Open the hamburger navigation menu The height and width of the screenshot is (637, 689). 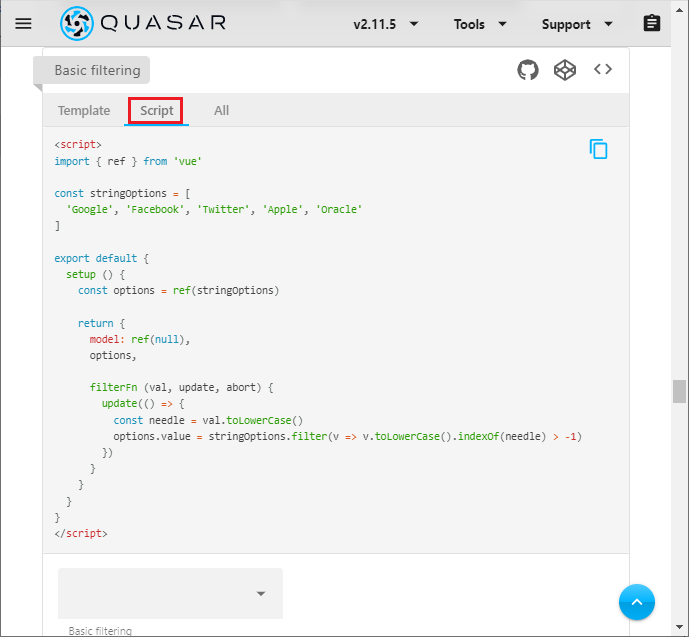[23, 23]
